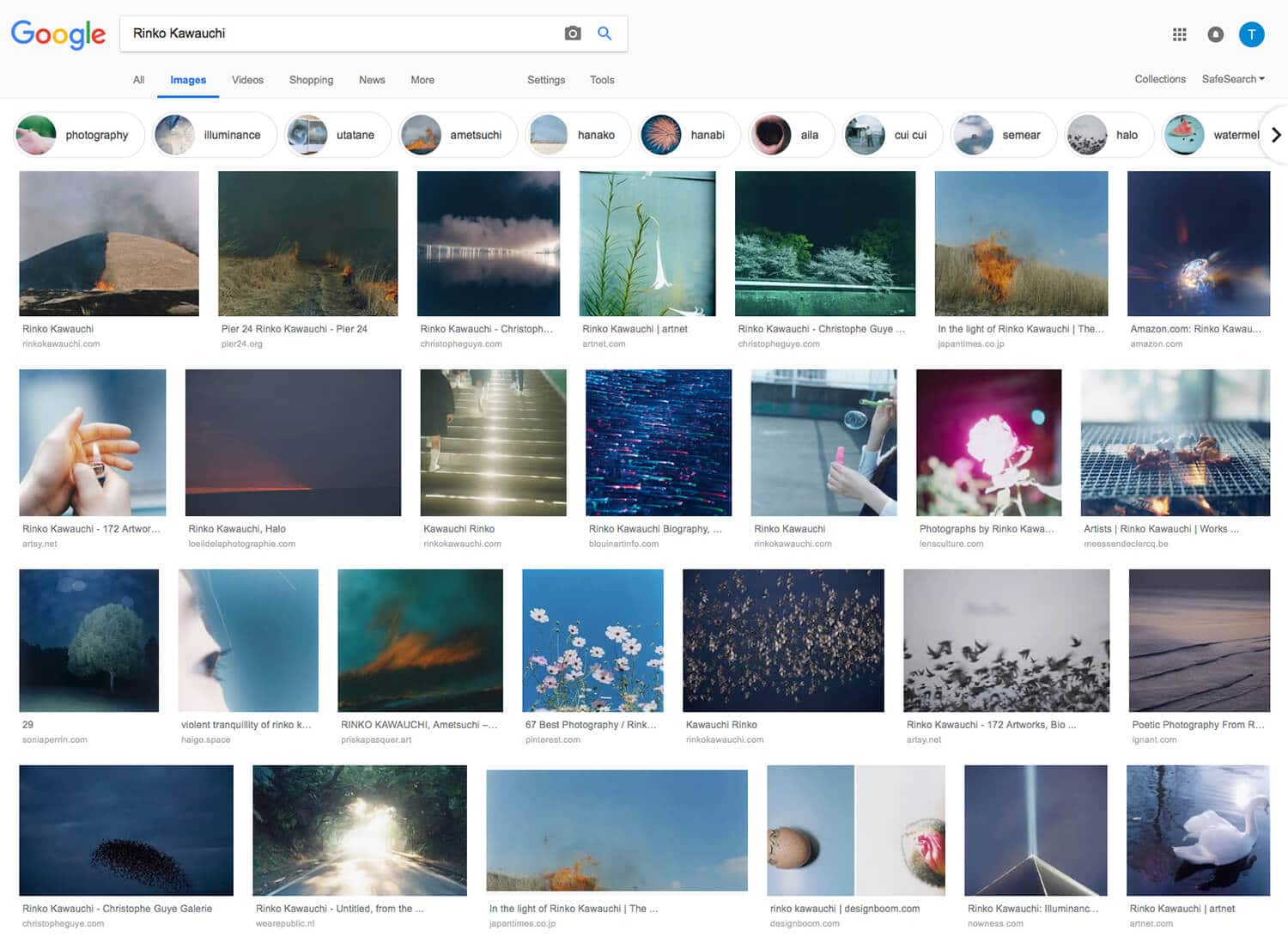
Task: Open the white trumpet flower artnet image
Action: (647, 243)
